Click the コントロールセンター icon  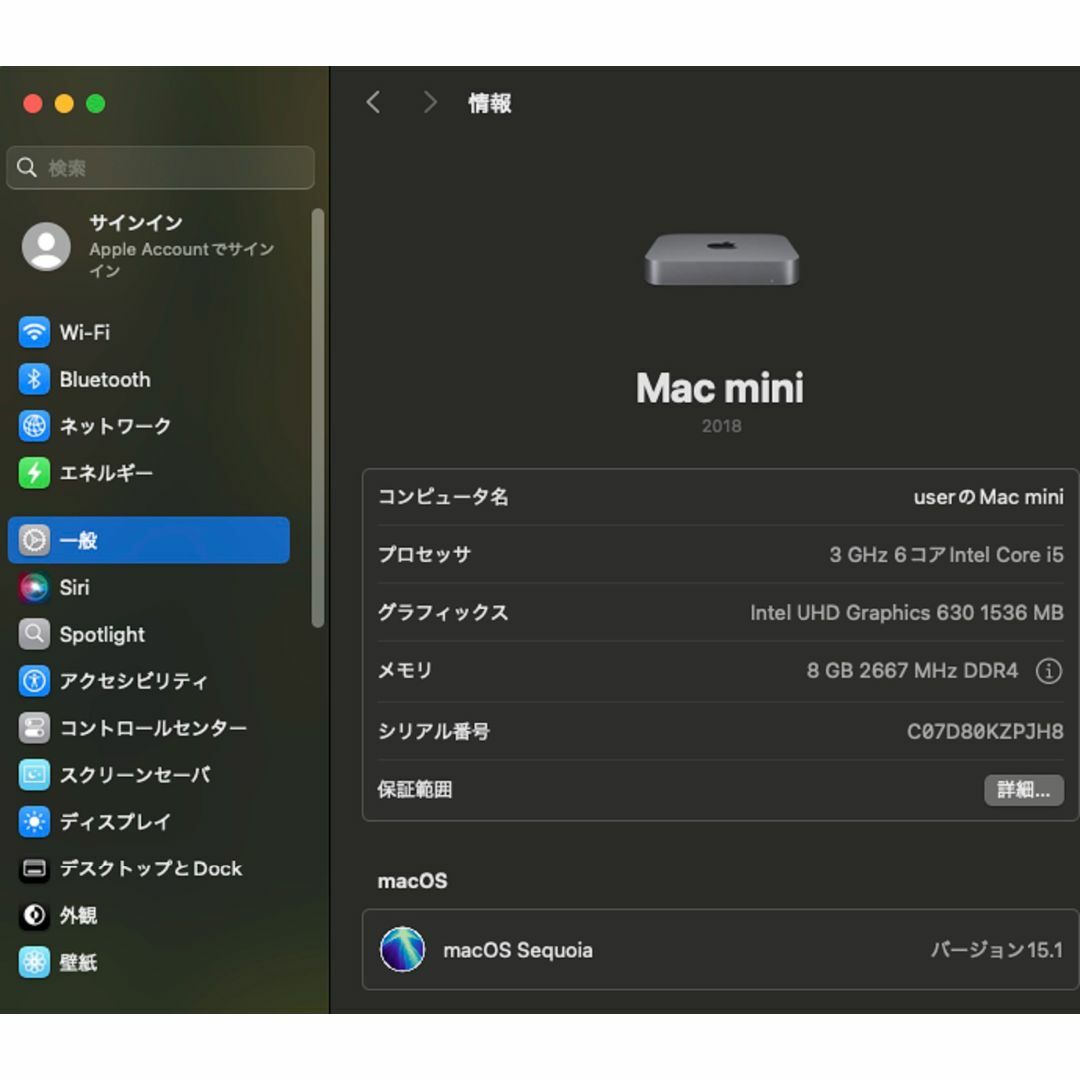(x=34, y=728)
